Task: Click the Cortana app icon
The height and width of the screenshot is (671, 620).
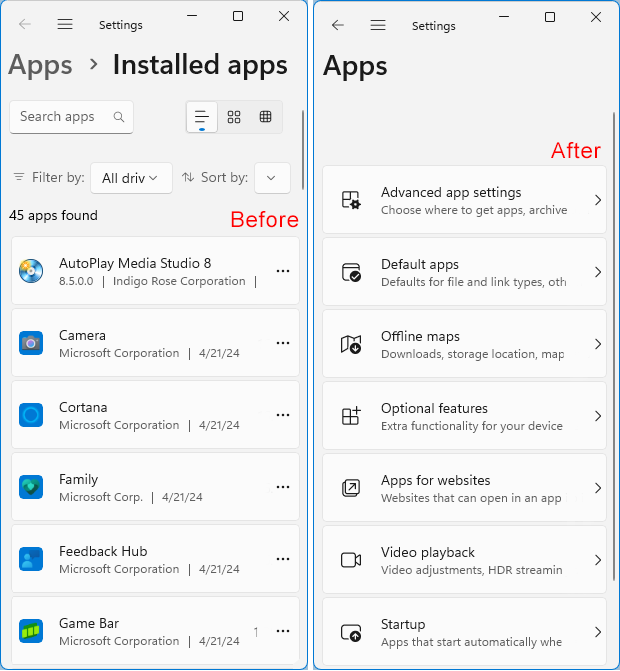Action: 31,415
